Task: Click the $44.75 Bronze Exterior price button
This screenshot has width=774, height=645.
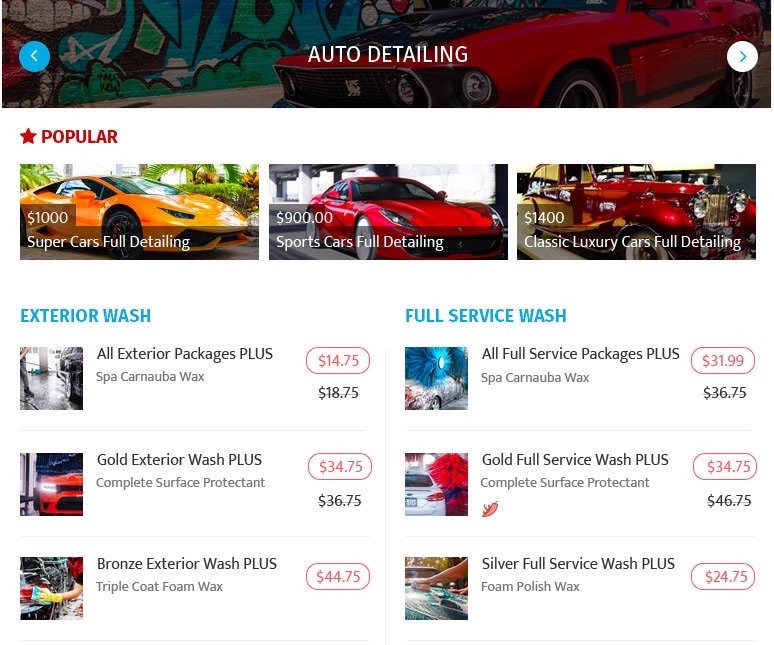Action: pos(338,576)
